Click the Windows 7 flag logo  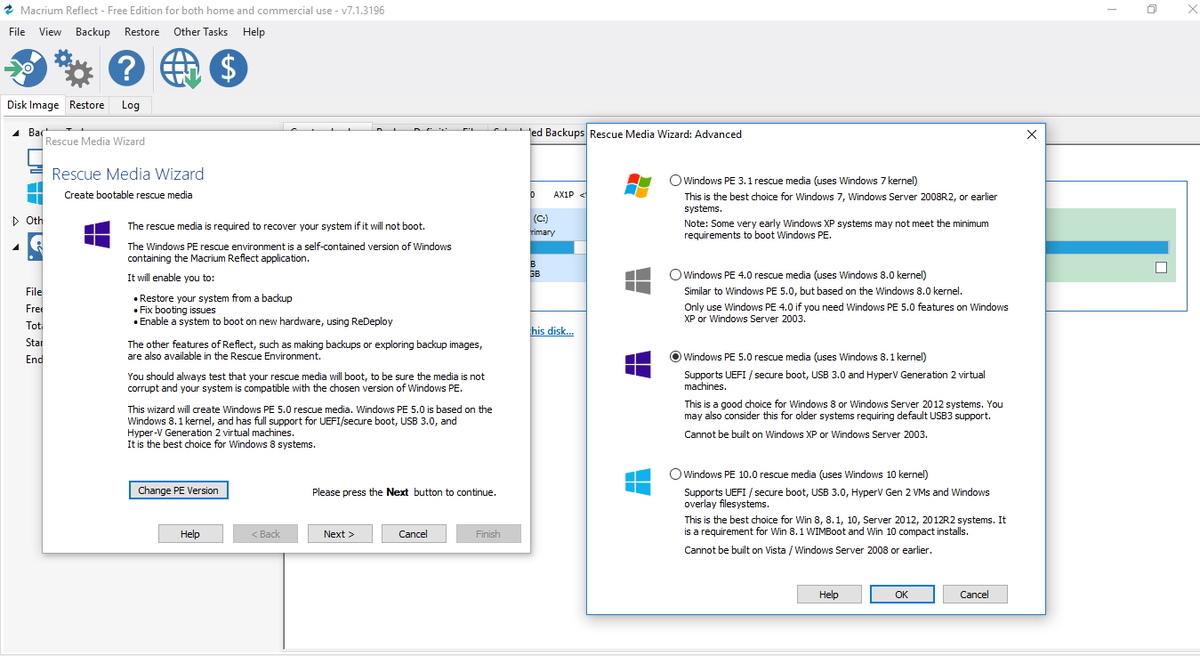point(638,185)
